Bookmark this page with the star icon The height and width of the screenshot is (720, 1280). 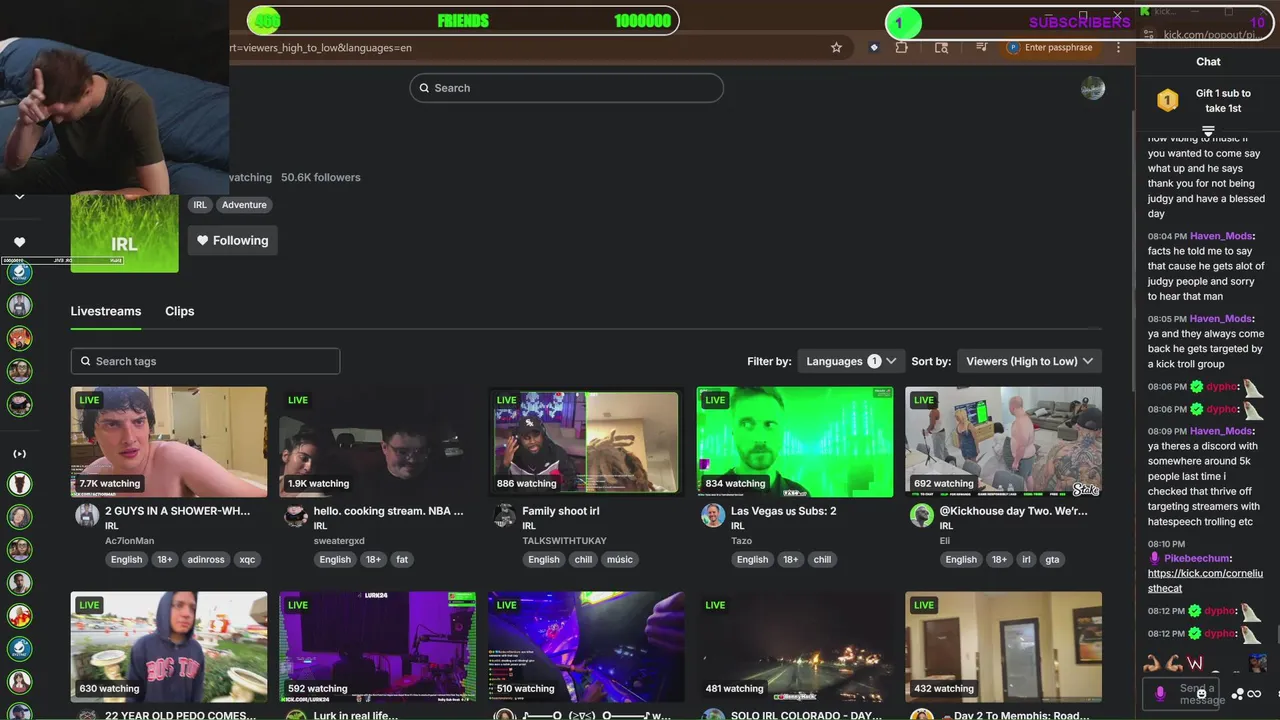point(836,47)
